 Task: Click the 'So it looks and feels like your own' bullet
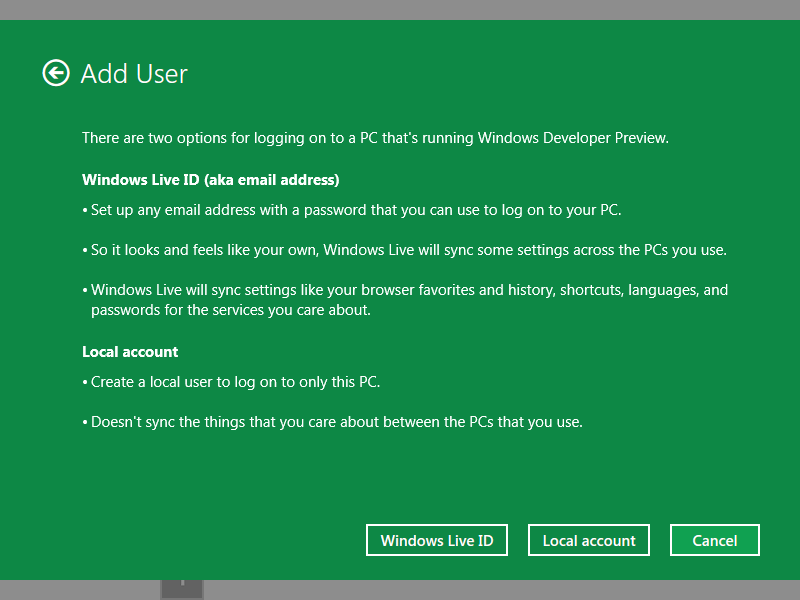point(405,250)
